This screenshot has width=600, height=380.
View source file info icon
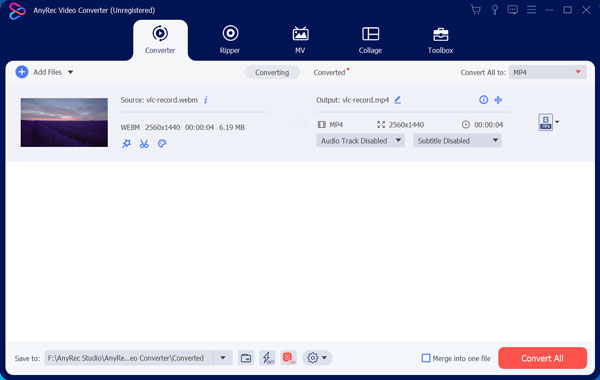click(x=205, y=100)
